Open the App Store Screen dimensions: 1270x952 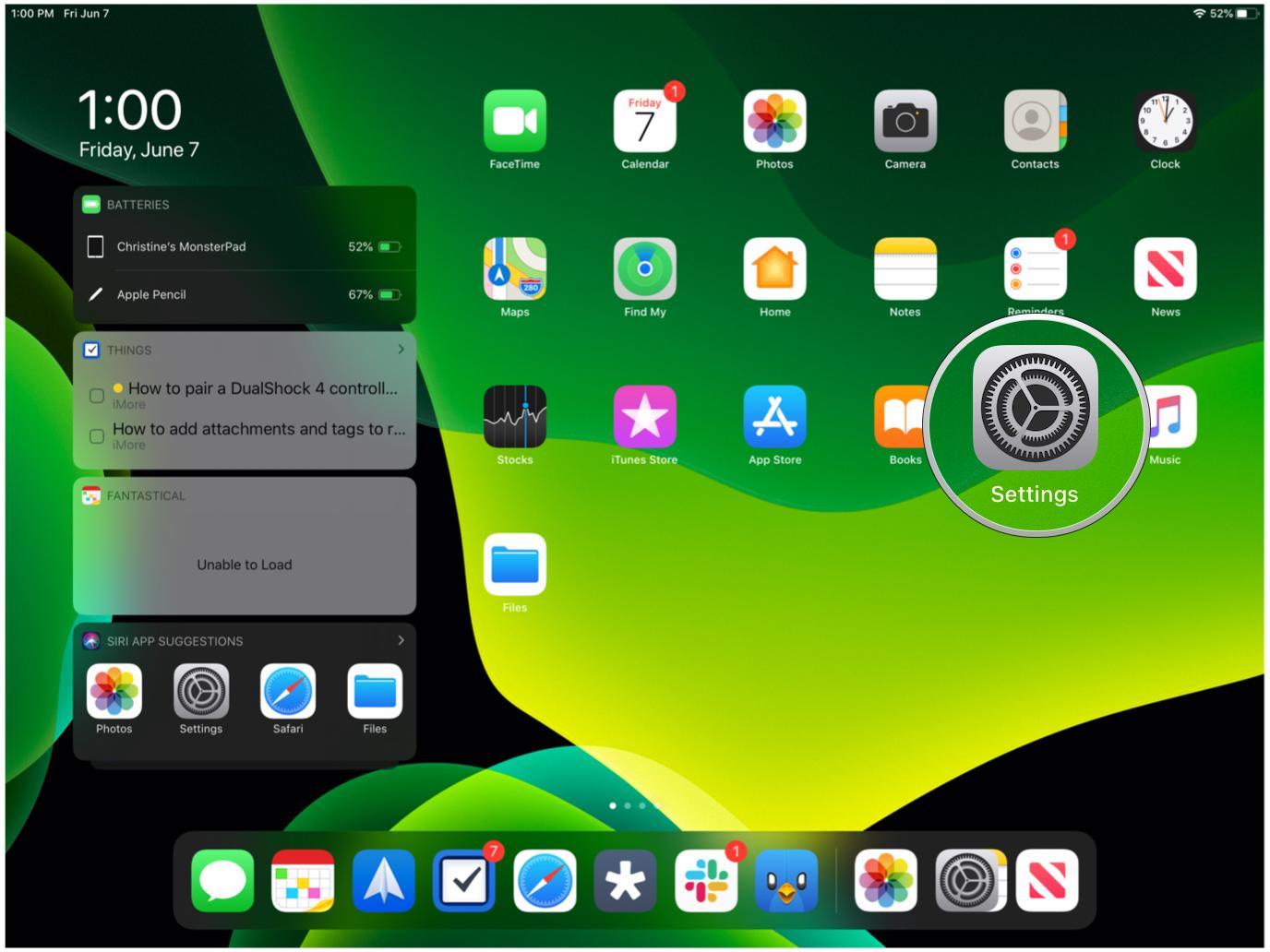coord(774,417)
